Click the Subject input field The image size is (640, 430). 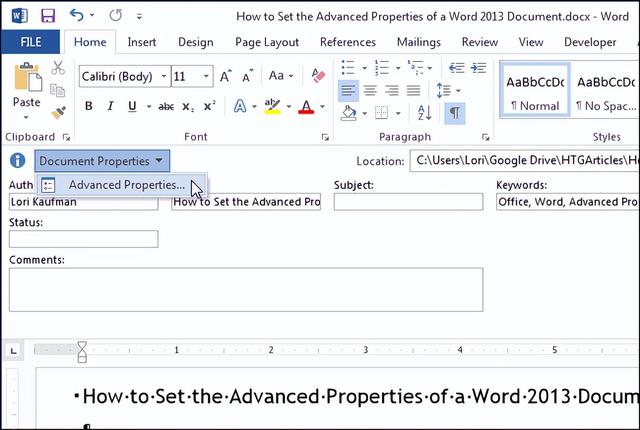408,202
